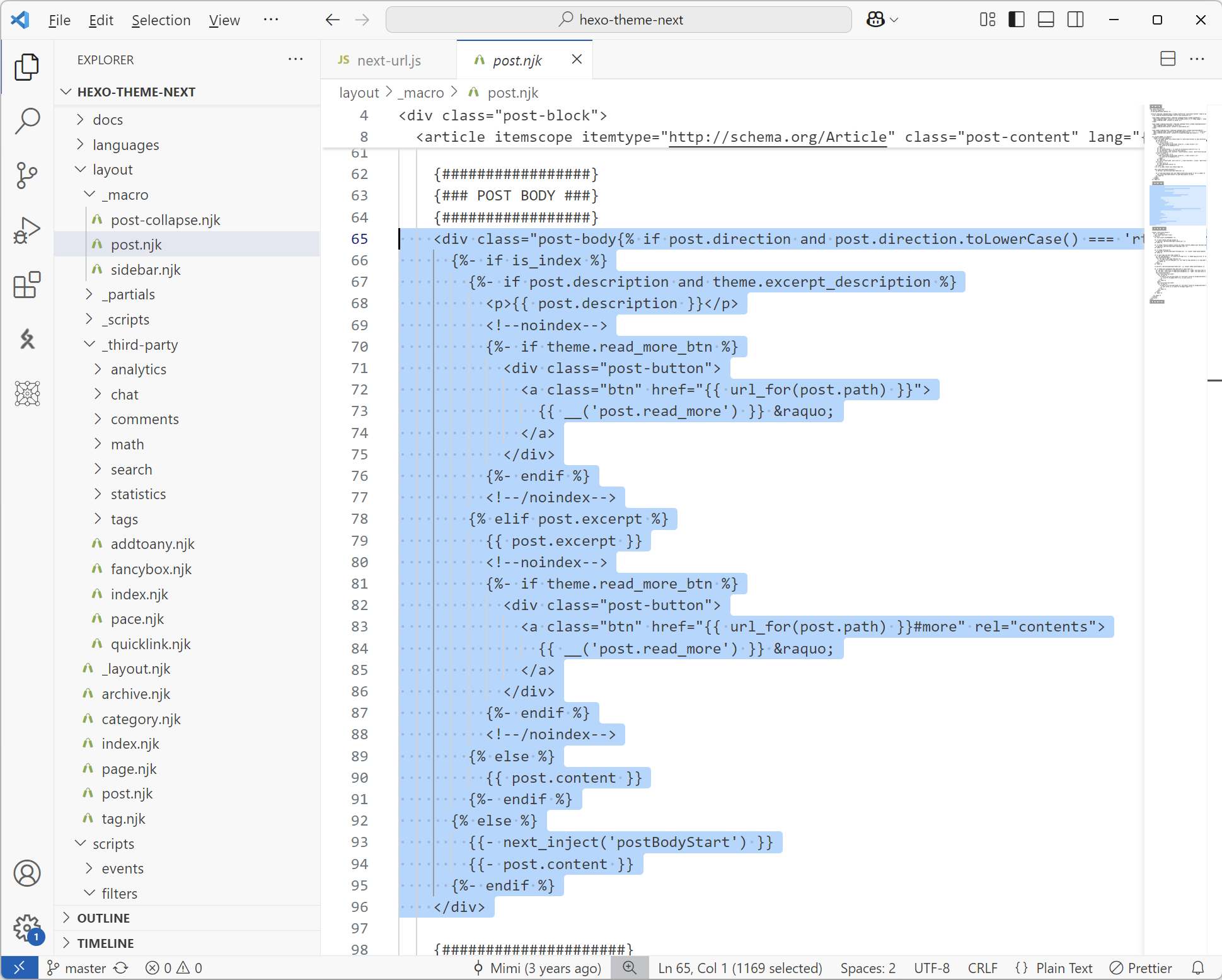Open the Manage gear menu

(x=27, y=927)
